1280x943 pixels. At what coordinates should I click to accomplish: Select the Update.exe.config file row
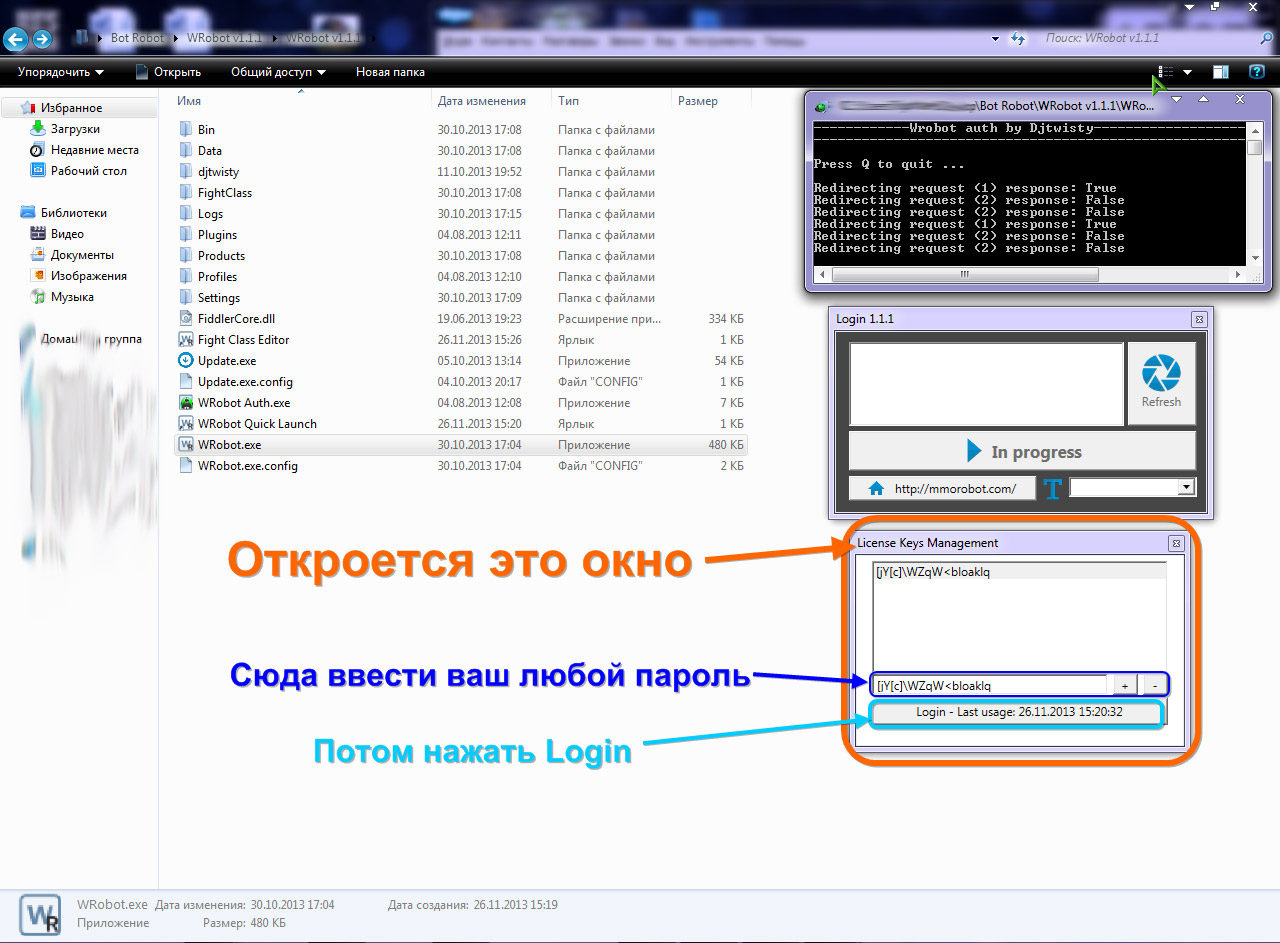[x=460, y=381]
